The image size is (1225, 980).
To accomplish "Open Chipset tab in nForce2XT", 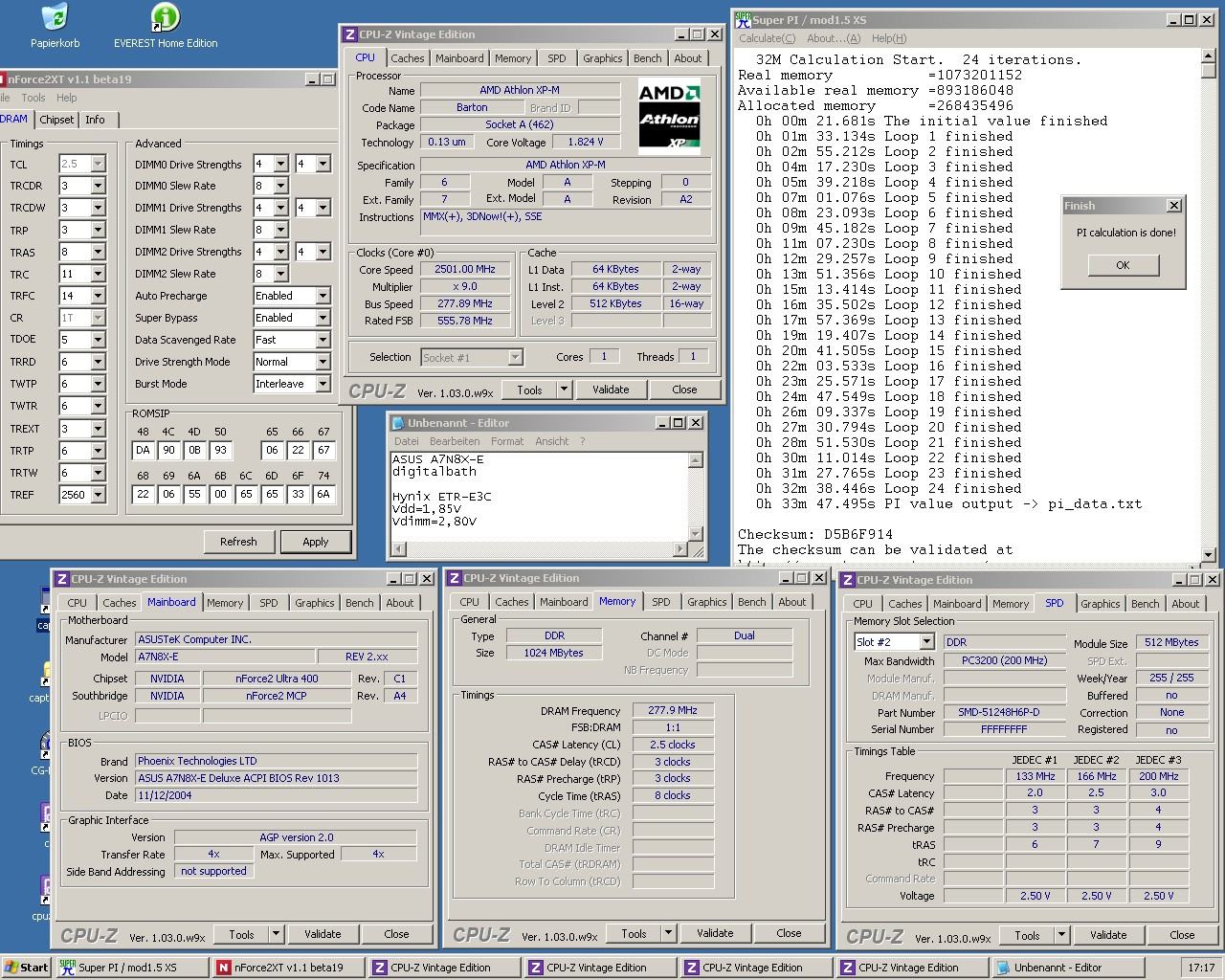I will click(x=56, y=120).
